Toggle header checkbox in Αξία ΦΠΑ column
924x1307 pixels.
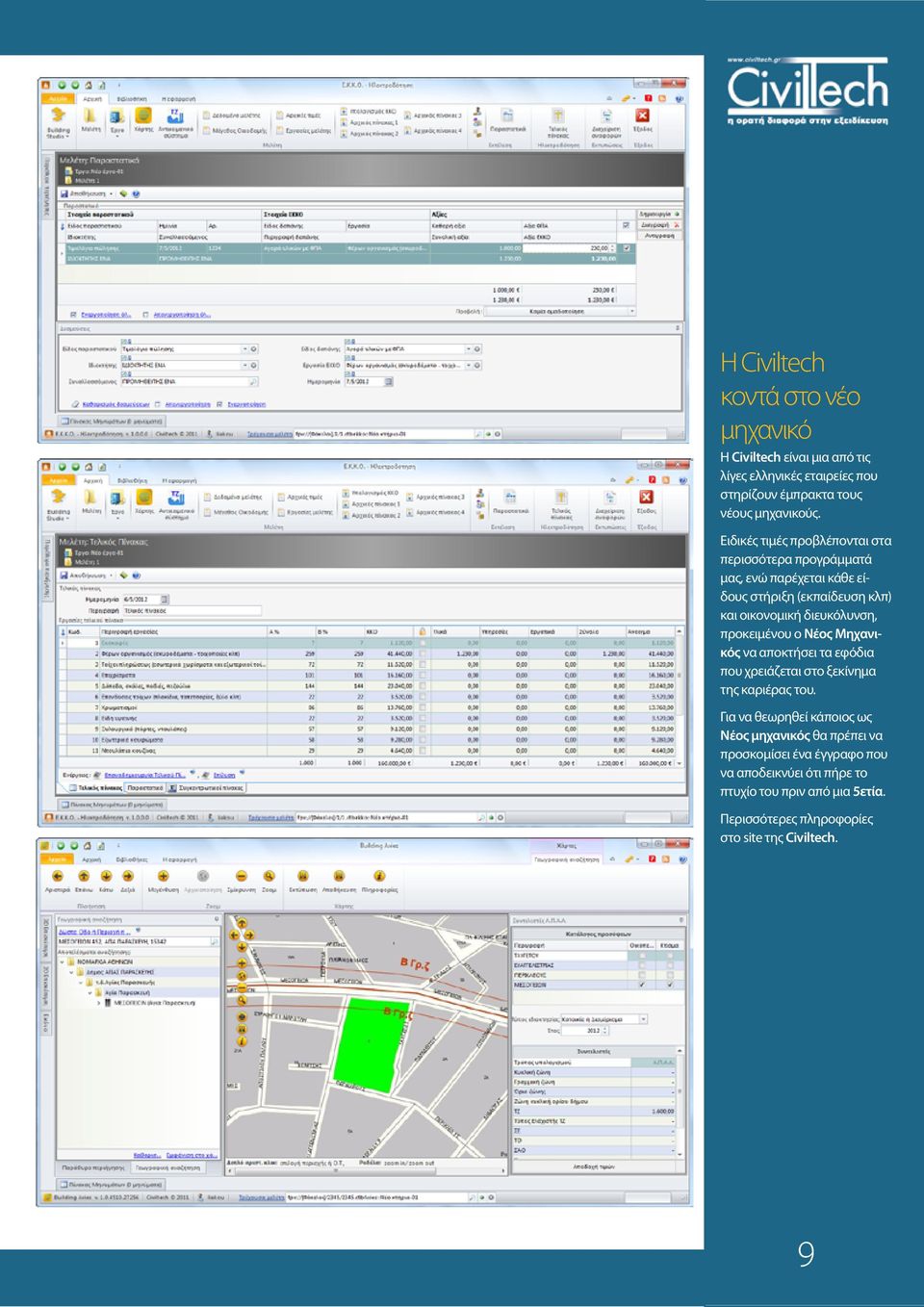coord(628,225)
